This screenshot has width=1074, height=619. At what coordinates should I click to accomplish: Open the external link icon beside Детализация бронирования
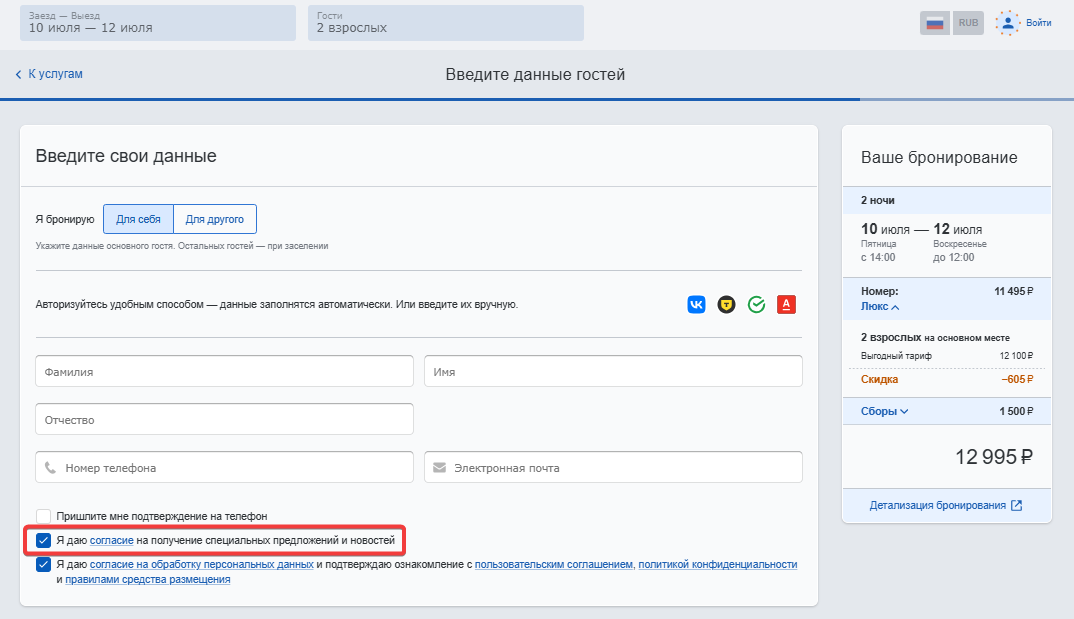pyautogui.click(x=1016, y=505)
